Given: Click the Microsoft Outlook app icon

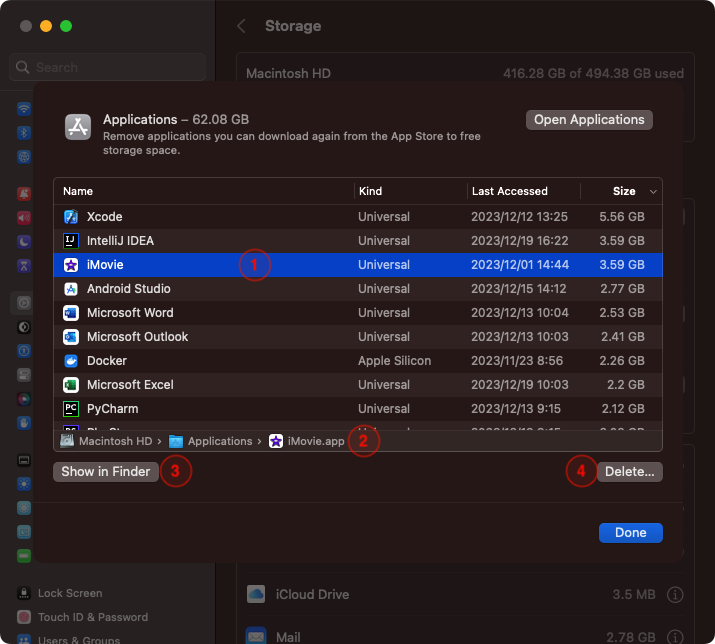Looking at the screenshot, I should click(x=71, y=337).
